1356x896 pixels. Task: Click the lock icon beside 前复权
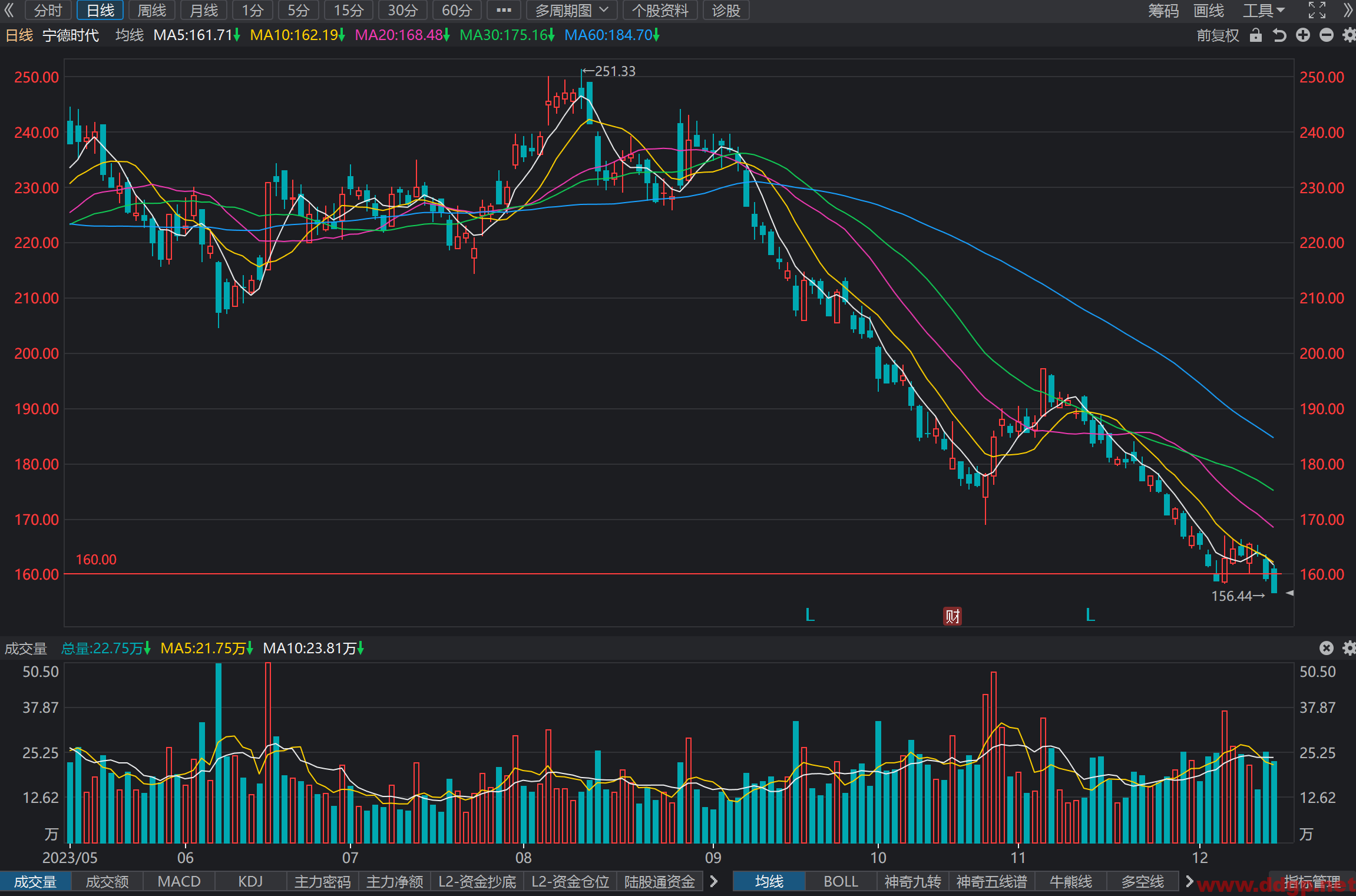tap(1256, 35)
